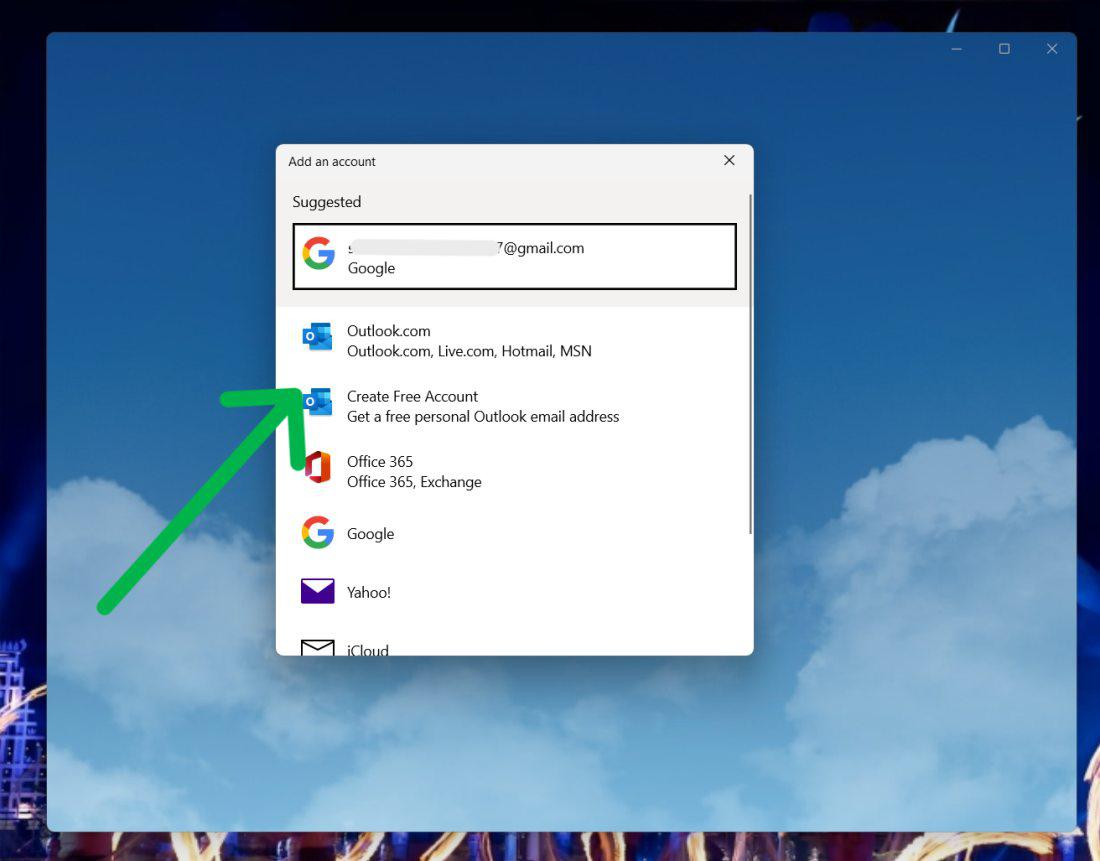This screenshot has width=1100, height=861.
Task: Click the Outlook icon beside Create Free Account
Action: pyautogui.click(x=317, y=402)
